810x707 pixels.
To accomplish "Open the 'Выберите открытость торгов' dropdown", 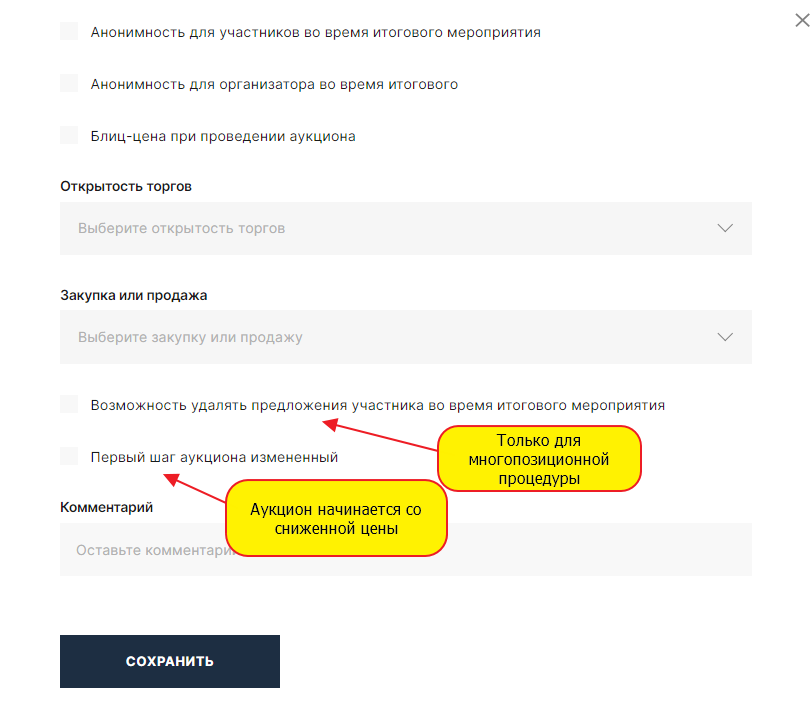I will click(x=400, y=228).
